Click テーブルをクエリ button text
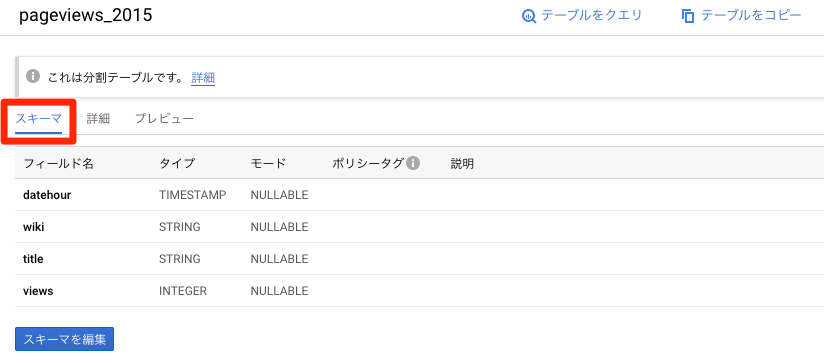Screen dimensions: 824x363 click(592, 15)
